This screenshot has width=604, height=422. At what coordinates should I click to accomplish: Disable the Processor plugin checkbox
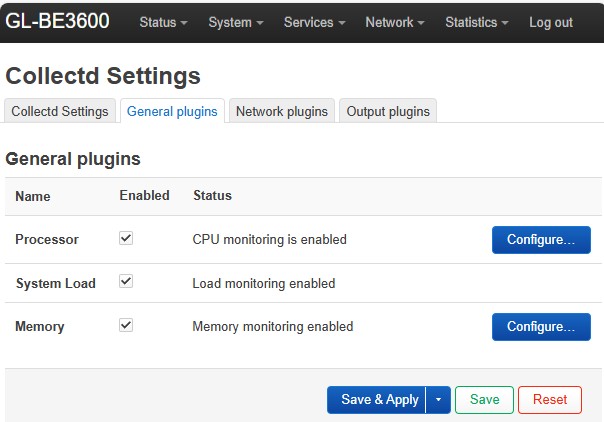(126, 239)
